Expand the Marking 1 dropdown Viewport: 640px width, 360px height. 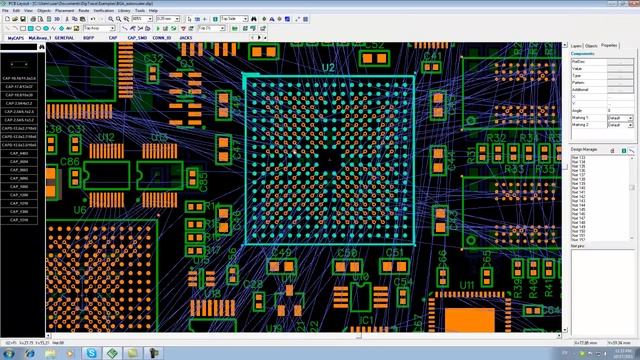630,118
